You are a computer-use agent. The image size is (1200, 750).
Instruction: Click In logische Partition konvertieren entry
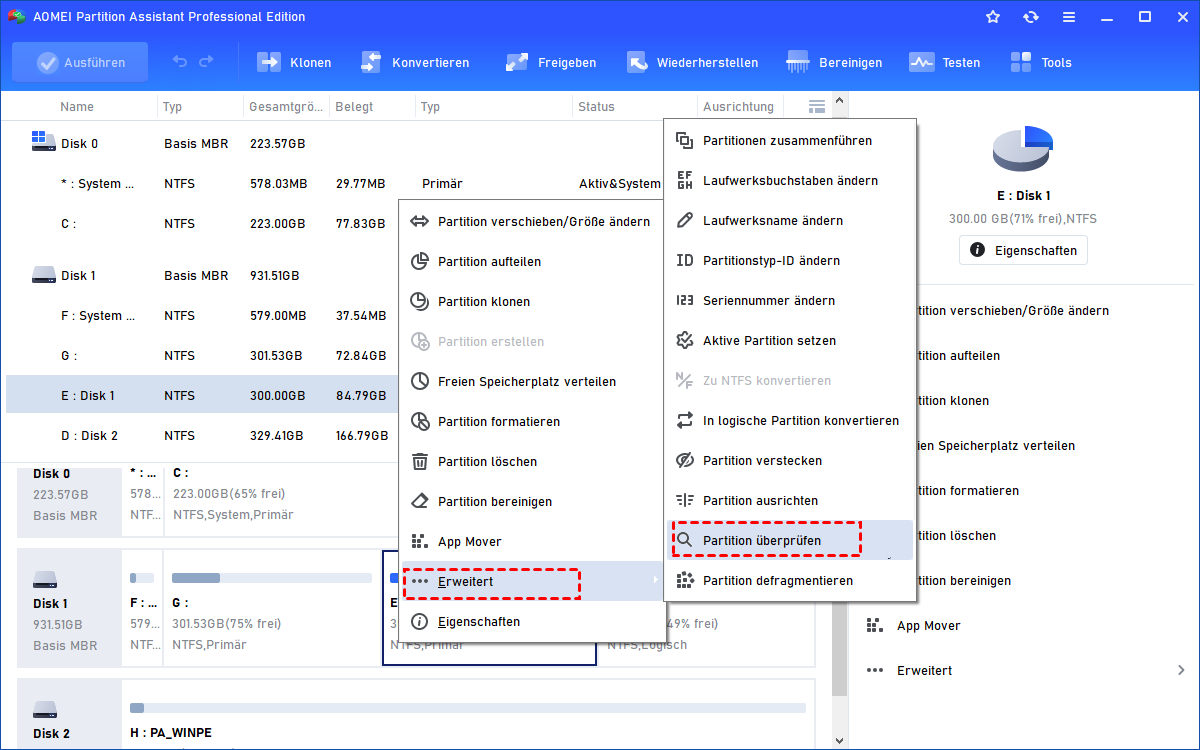tap(790, 421)
